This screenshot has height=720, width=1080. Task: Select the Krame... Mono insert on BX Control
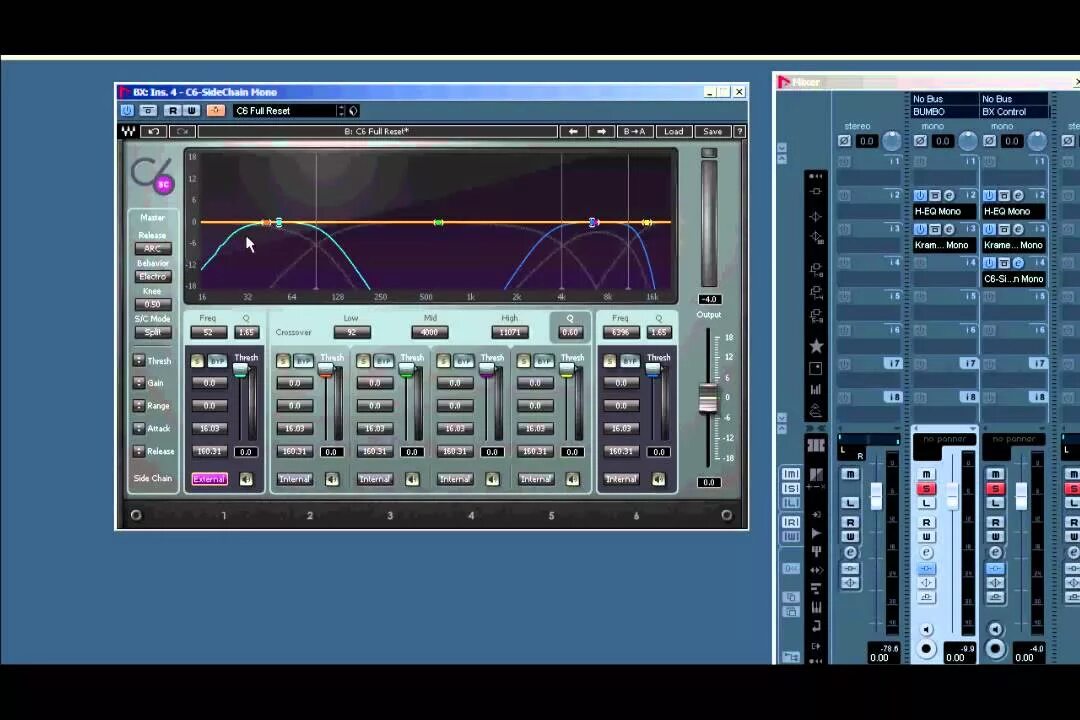point(1013,245)
